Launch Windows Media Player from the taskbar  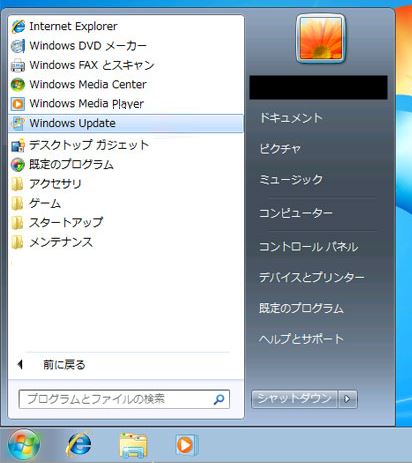(x=187, y=445)
